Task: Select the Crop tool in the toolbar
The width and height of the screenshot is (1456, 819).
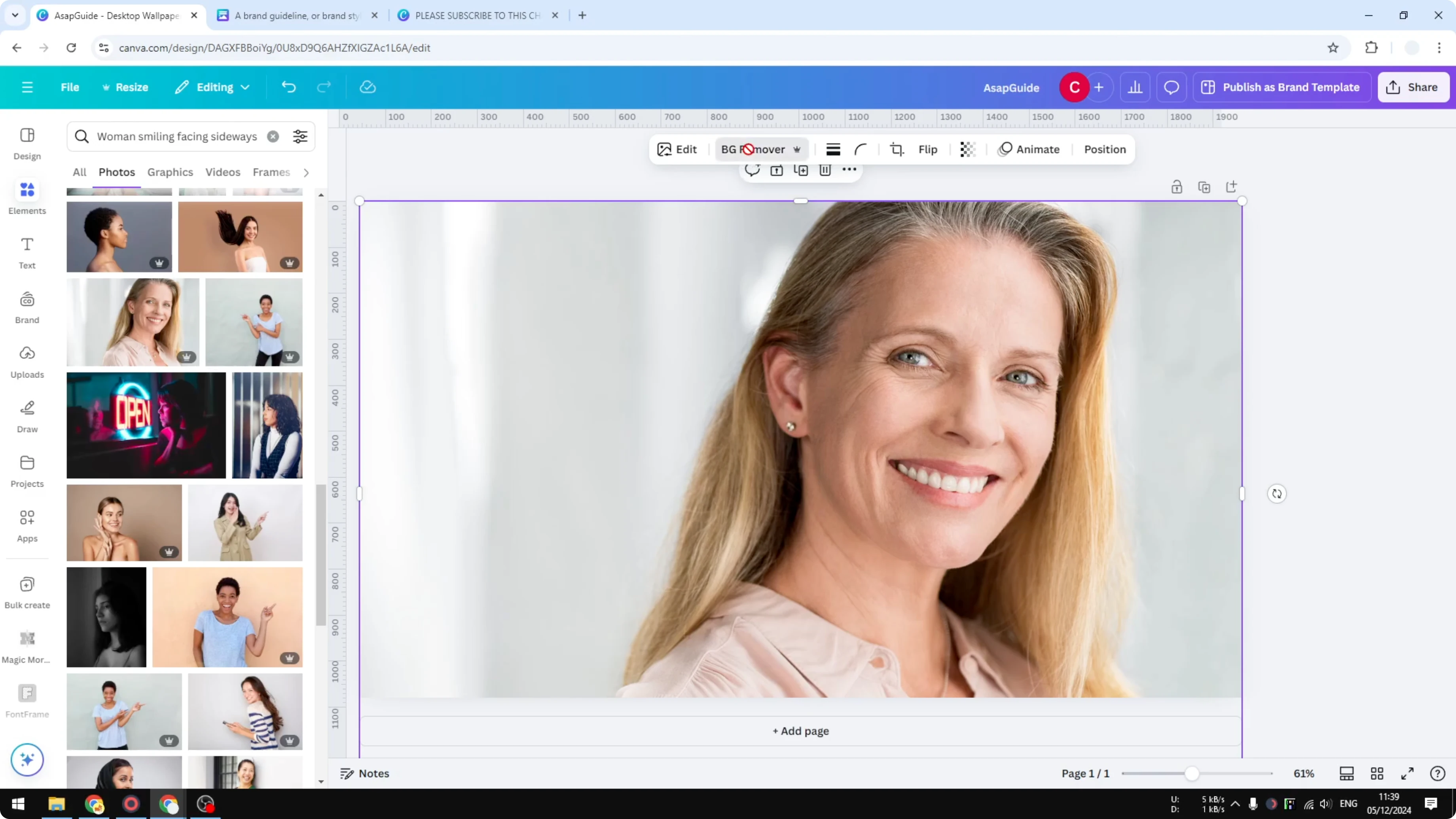Action: point(897,149)
